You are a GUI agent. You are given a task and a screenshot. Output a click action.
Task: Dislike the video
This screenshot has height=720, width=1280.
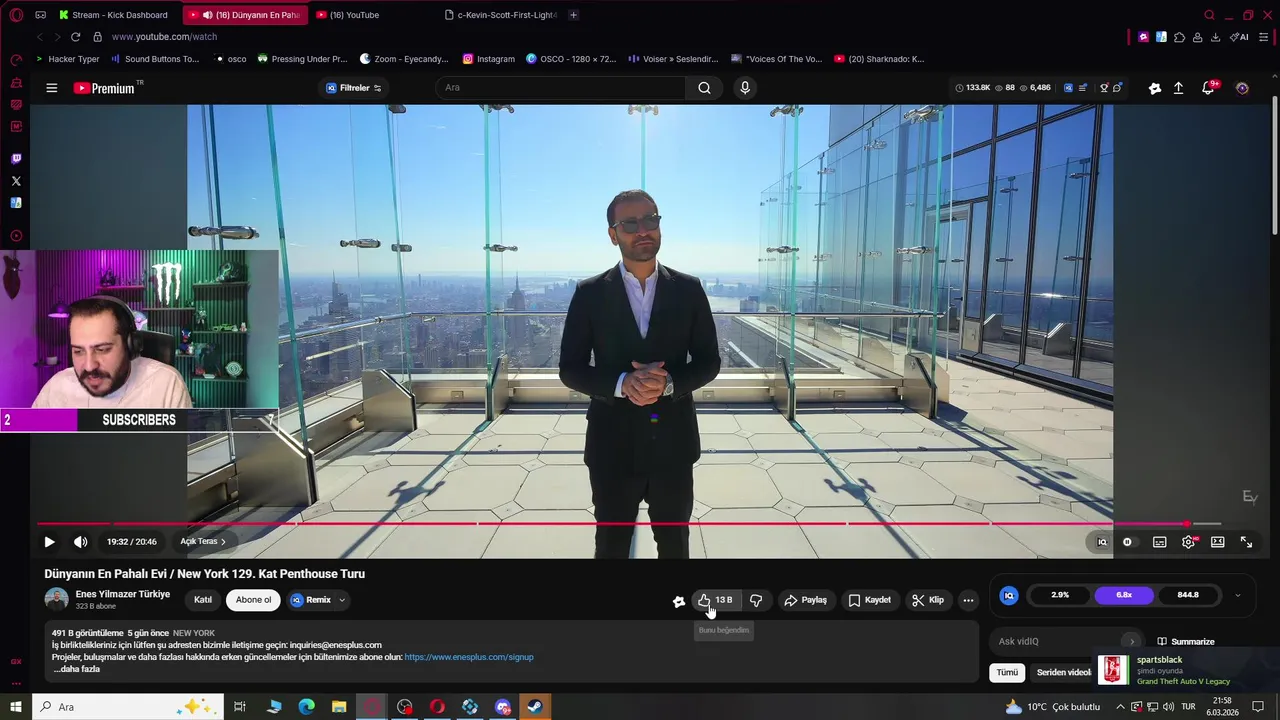point(756,600)
